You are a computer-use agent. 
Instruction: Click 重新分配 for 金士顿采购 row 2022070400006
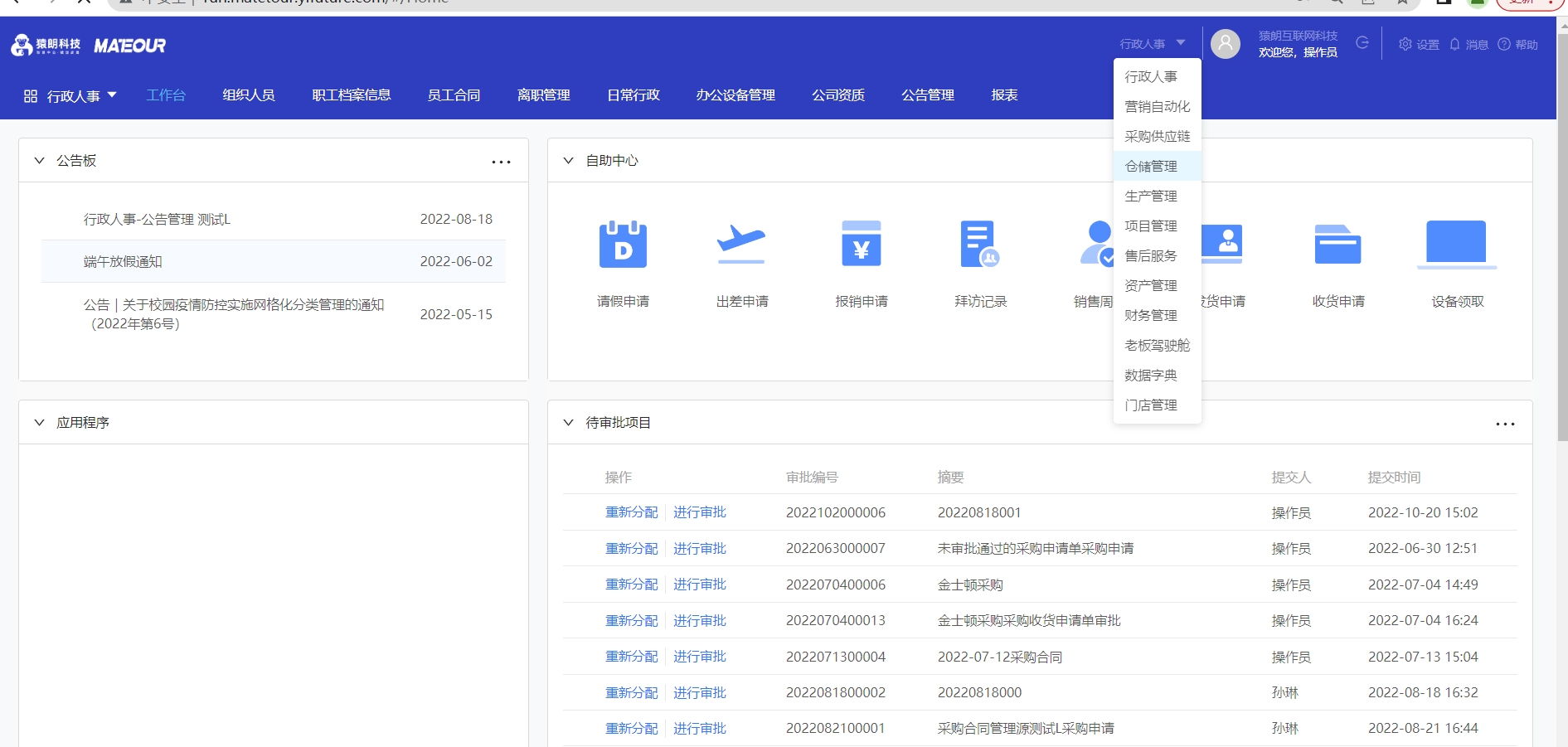click(x=631, y=585)
